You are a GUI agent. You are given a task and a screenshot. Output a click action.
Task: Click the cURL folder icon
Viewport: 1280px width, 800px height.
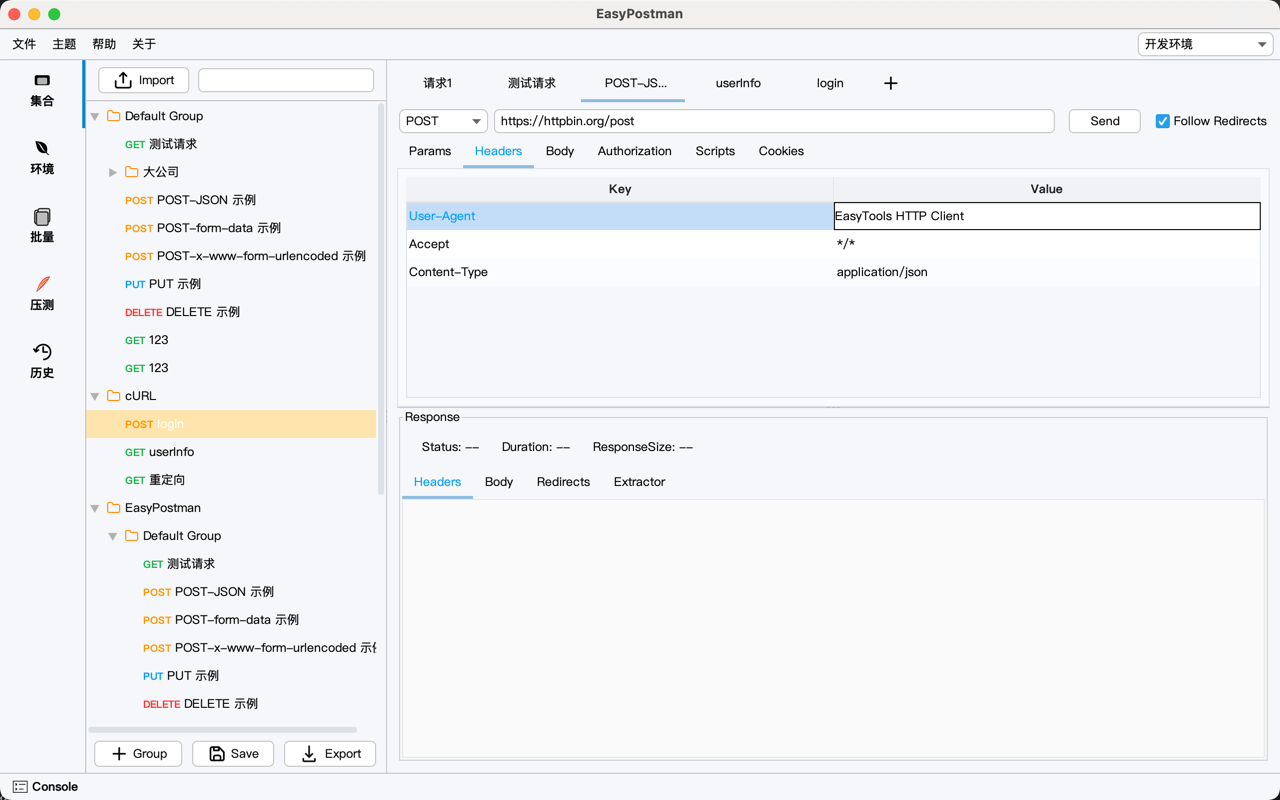[114, 396]
